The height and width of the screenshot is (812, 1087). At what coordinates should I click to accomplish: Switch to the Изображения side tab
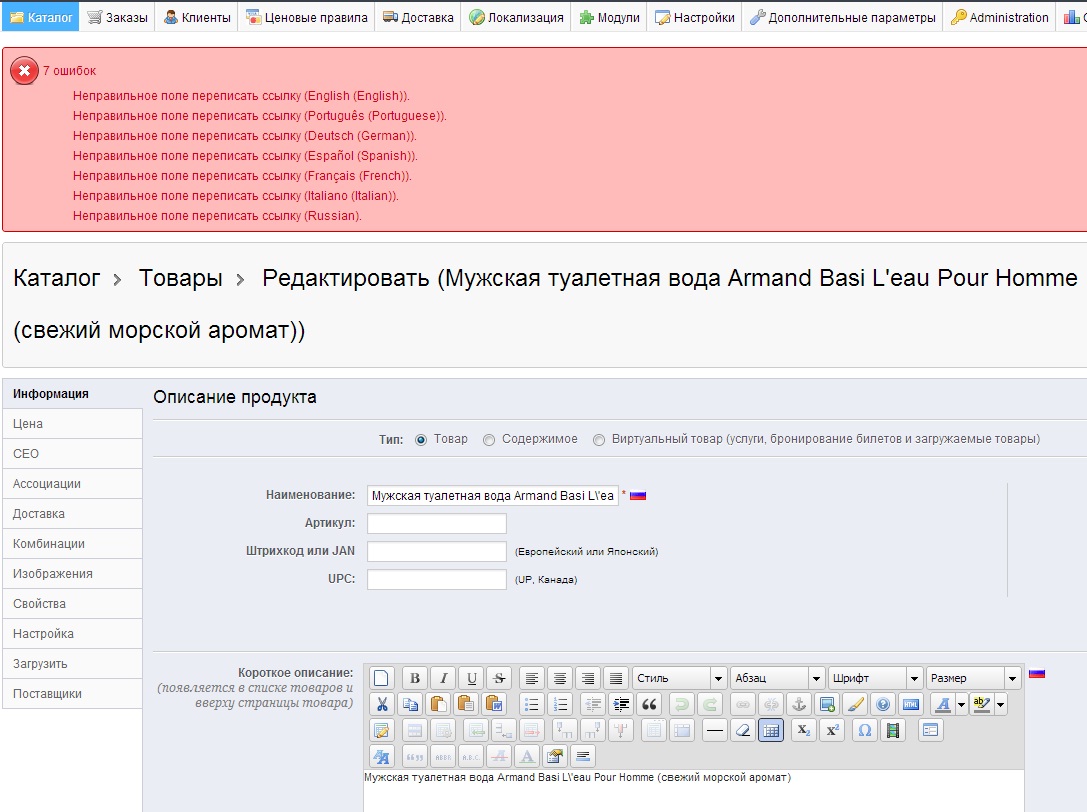pyautogui.click(x=72, y=573)
